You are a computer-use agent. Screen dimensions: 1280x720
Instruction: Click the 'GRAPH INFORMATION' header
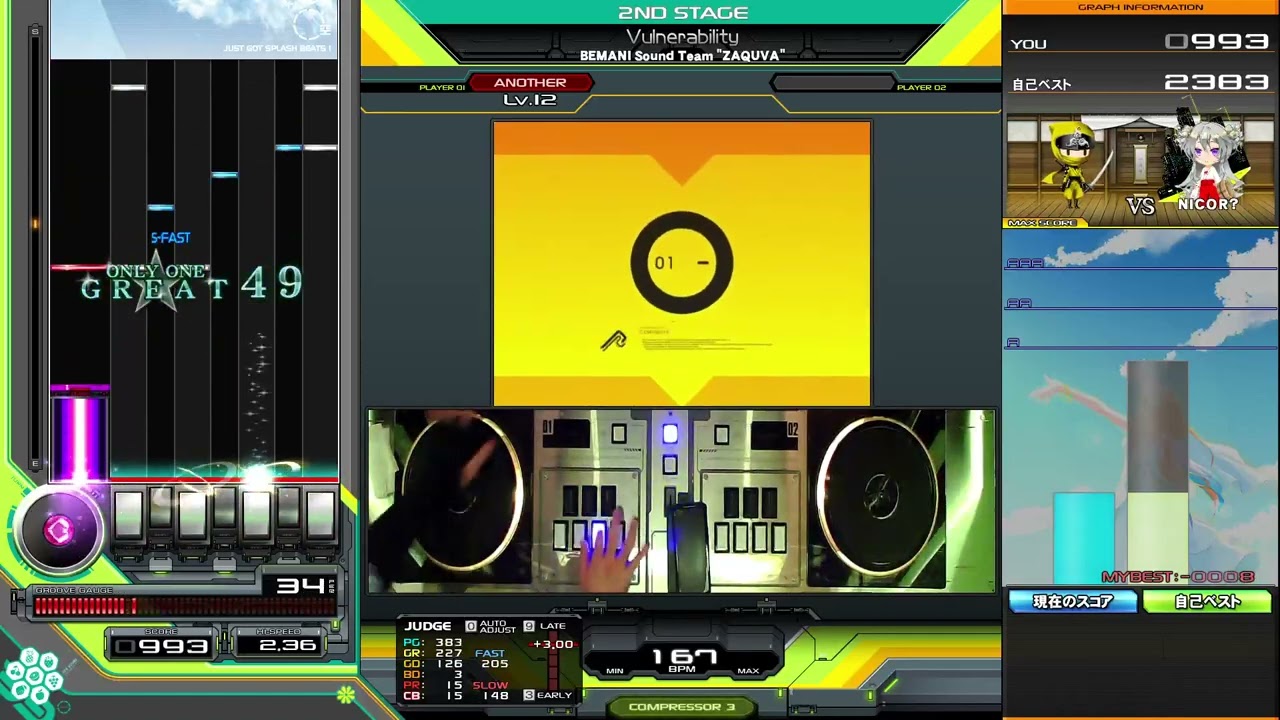[1140, 7]
